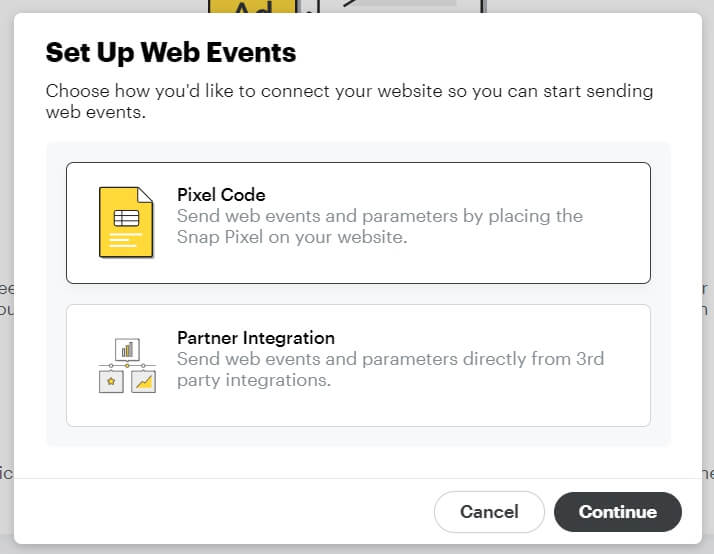
Task: Click the Set Up Web Events heading
Action: 171,52
